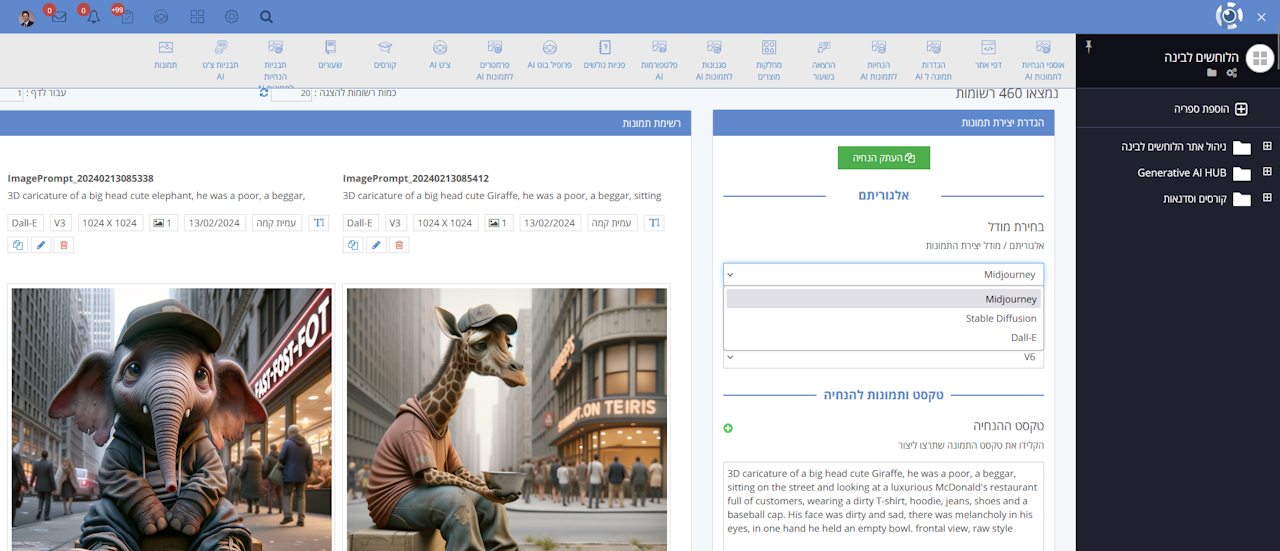The width and height of the screenshot is (1280, 551).
Task: Refresh the record count display
Action: [264, 93]
